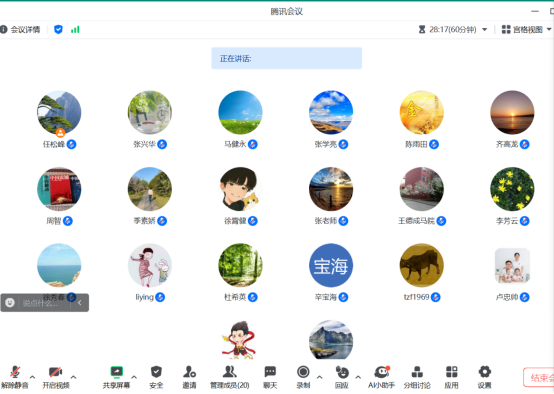Open the 应用 apps icon
This screenshot has width=554, height=394.
[x=452, y=372]
